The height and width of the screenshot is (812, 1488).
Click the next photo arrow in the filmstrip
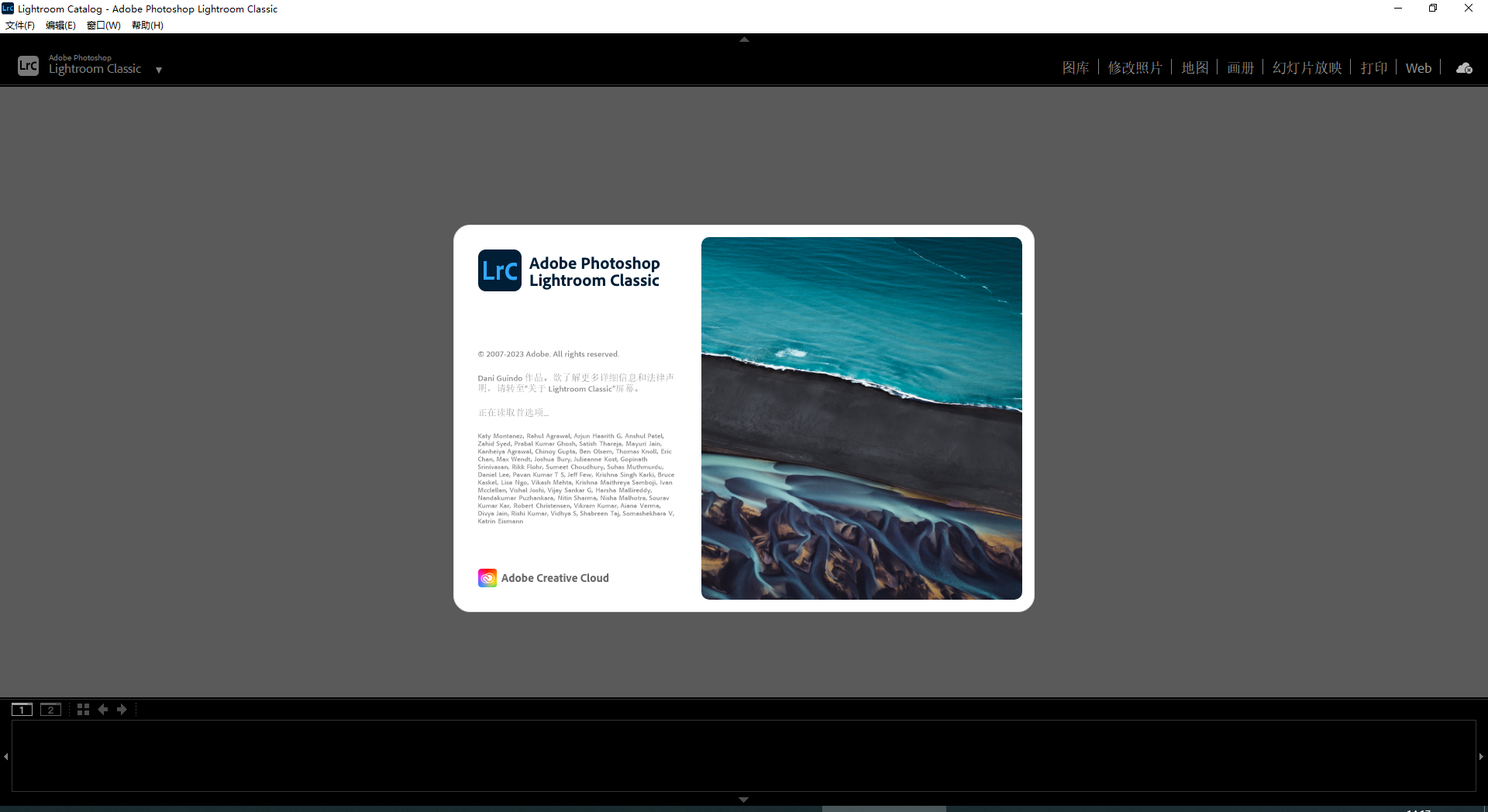point(122,709)
